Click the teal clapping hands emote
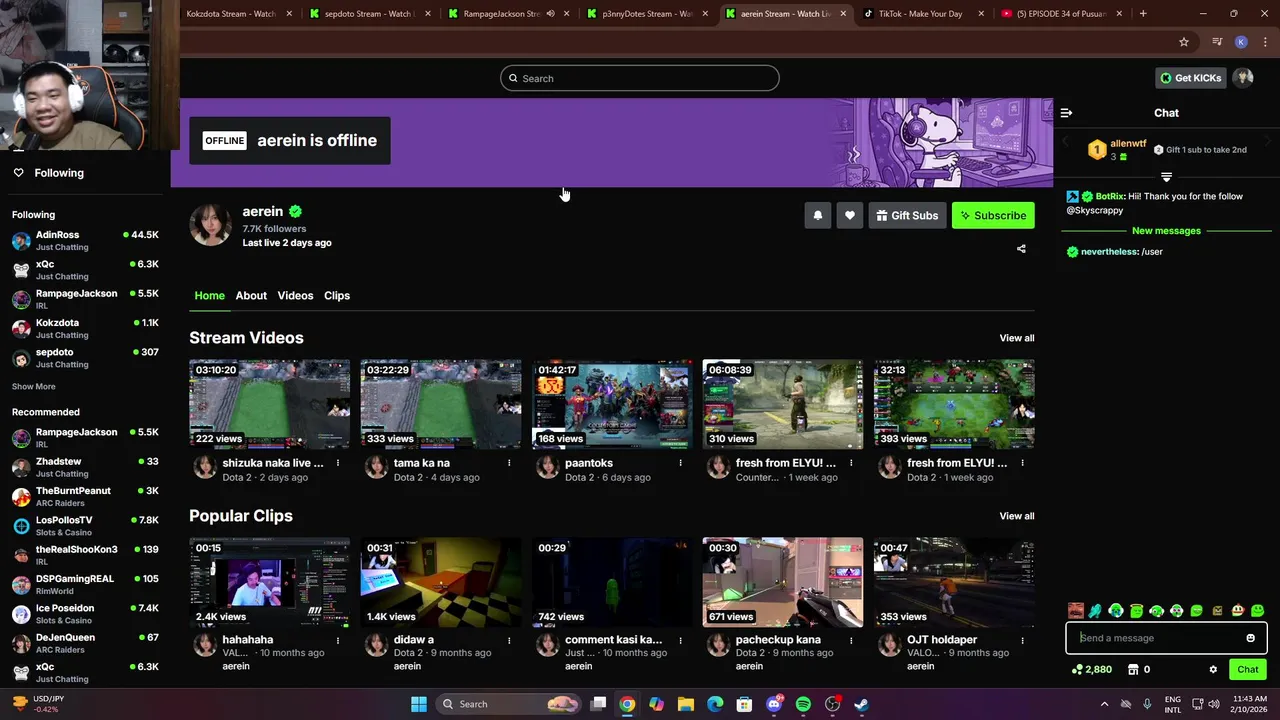The width and height of the screenshot is (1280, 720). pos(1095,611)
